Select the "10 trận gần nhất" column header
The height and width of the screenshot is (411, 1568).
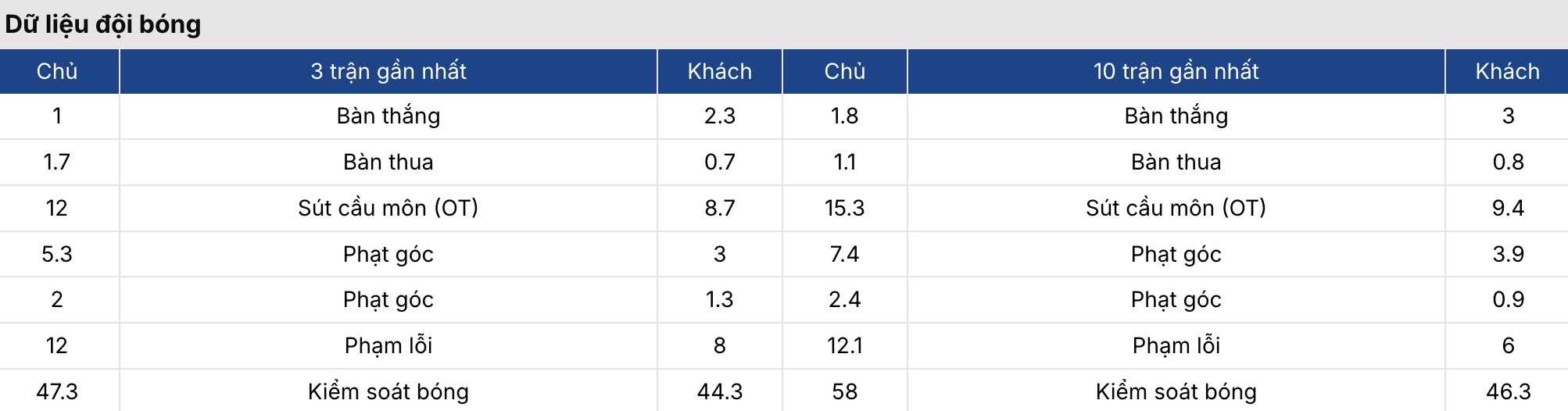pyautogui.click(x=1176, y=71)
